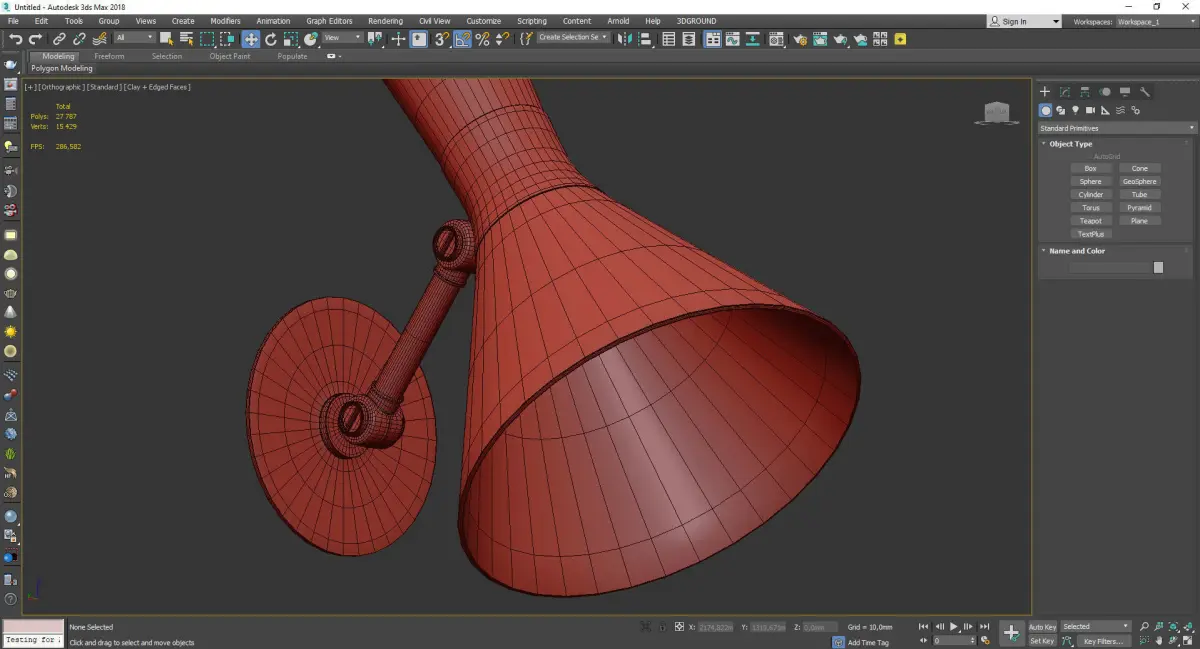The height and width of the screenshot is (649, 1200).
Task: Activate the Select and Rotate tool
Action: pyautogui.click(x=271, y=39)
